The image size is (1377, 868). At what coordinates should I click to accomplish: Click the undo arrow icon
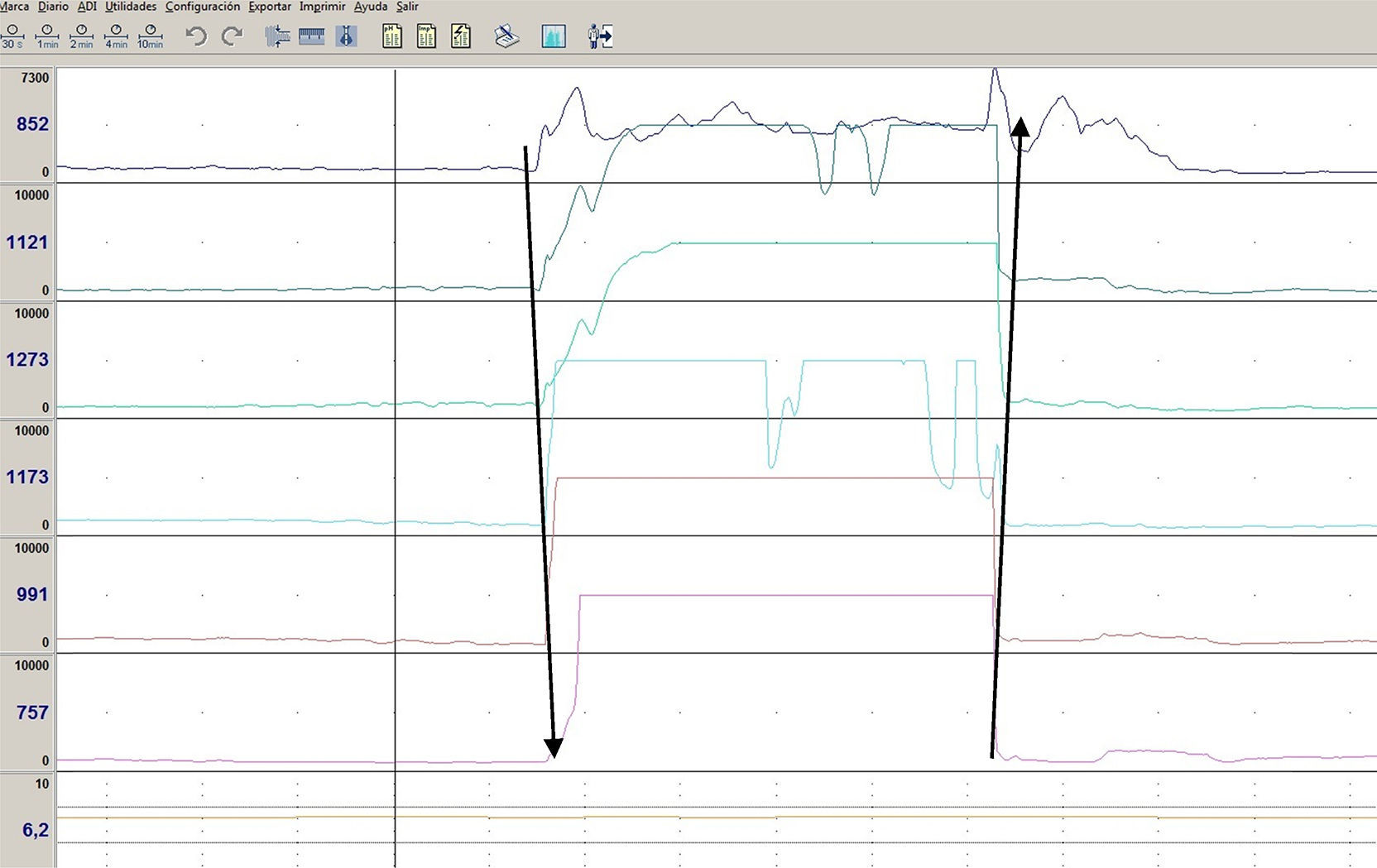click(196, 36)
